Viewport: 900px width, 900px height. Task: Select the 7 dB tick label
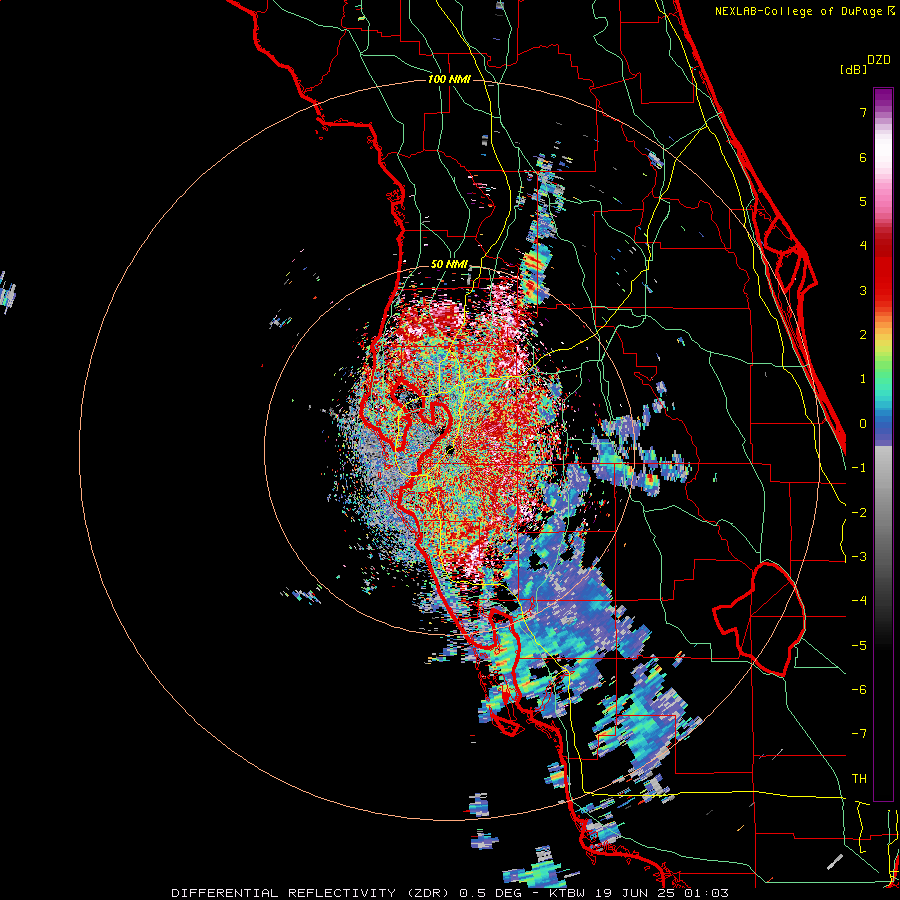(x=863, y=112)
